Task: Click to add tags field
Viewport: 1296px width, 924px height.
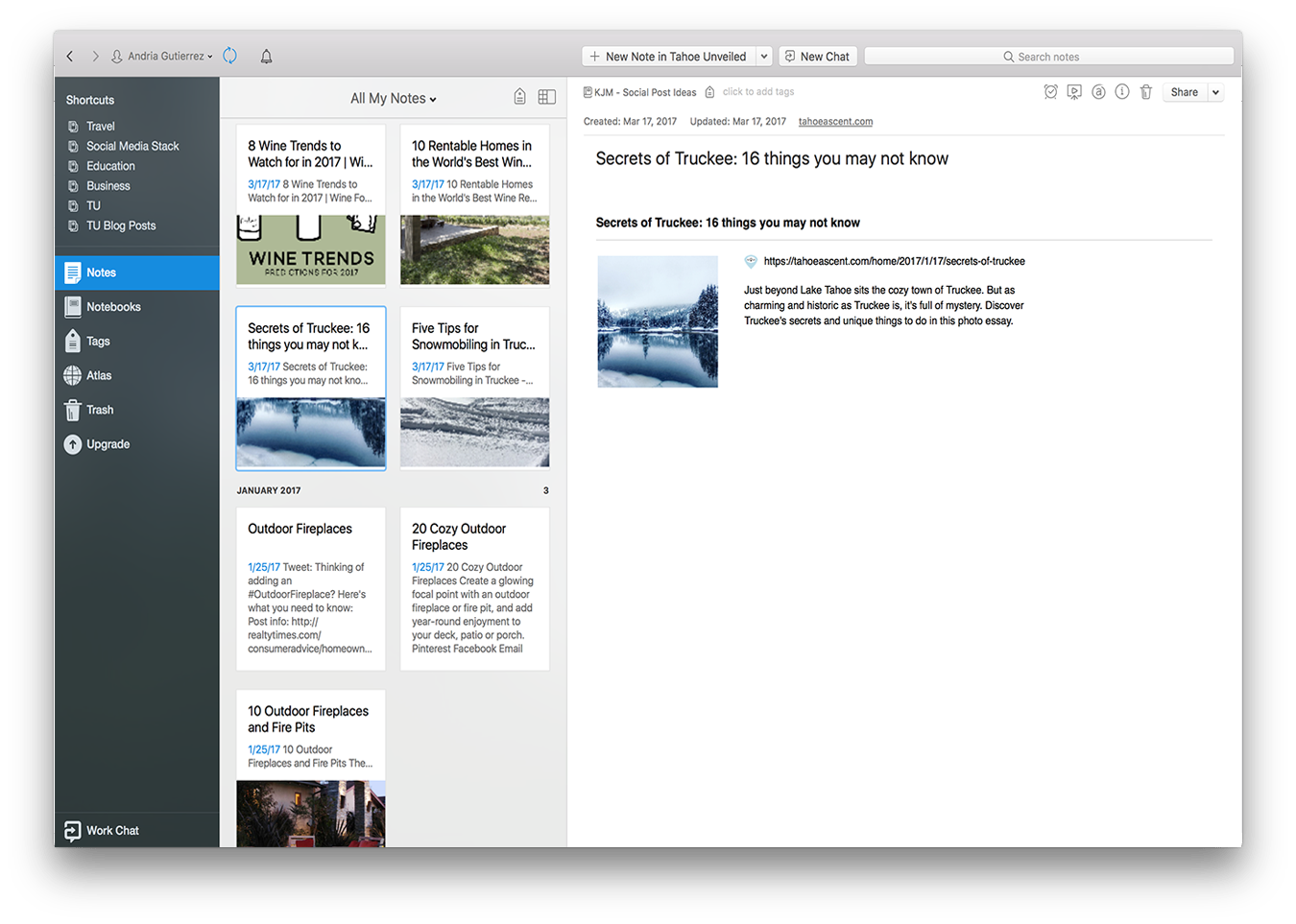Action: coord(758,92)
